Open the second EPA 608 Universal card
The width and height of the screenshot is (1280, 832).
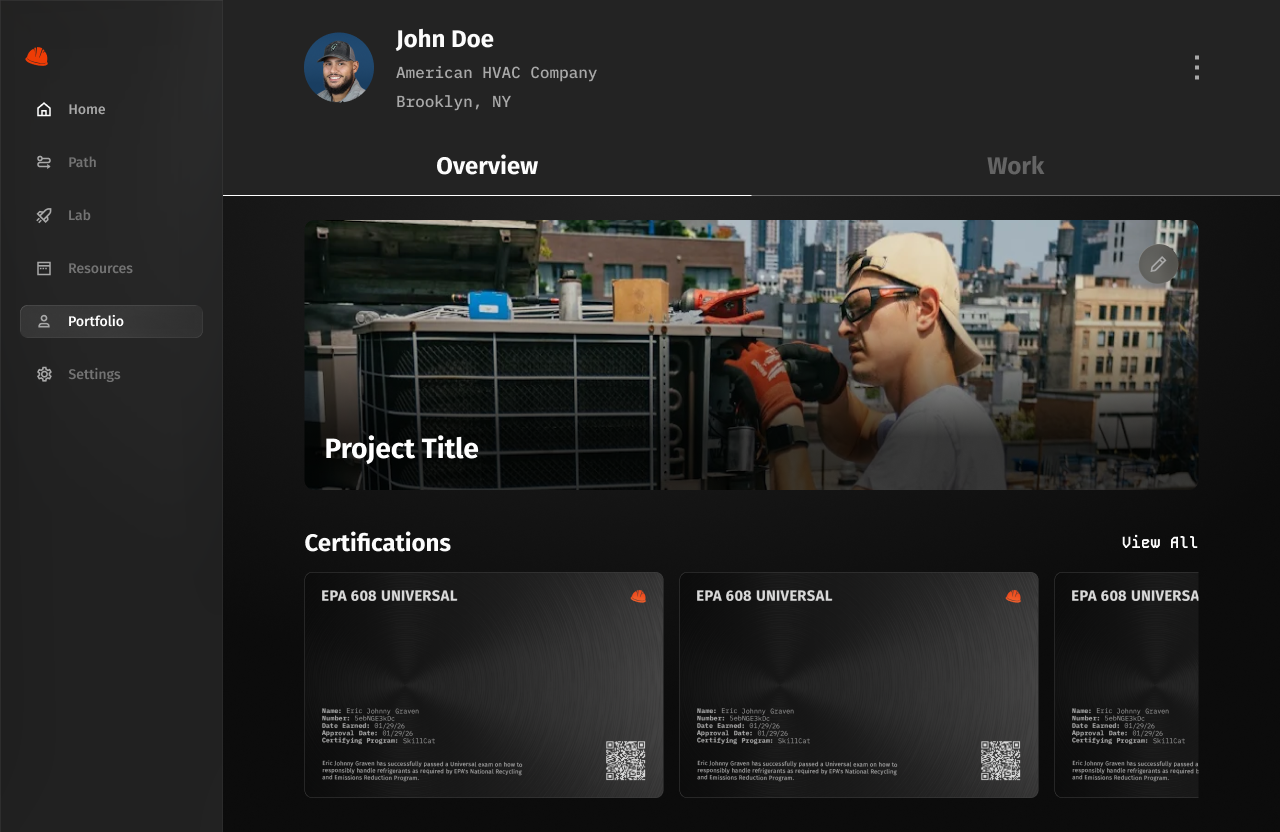coord(858,685)
